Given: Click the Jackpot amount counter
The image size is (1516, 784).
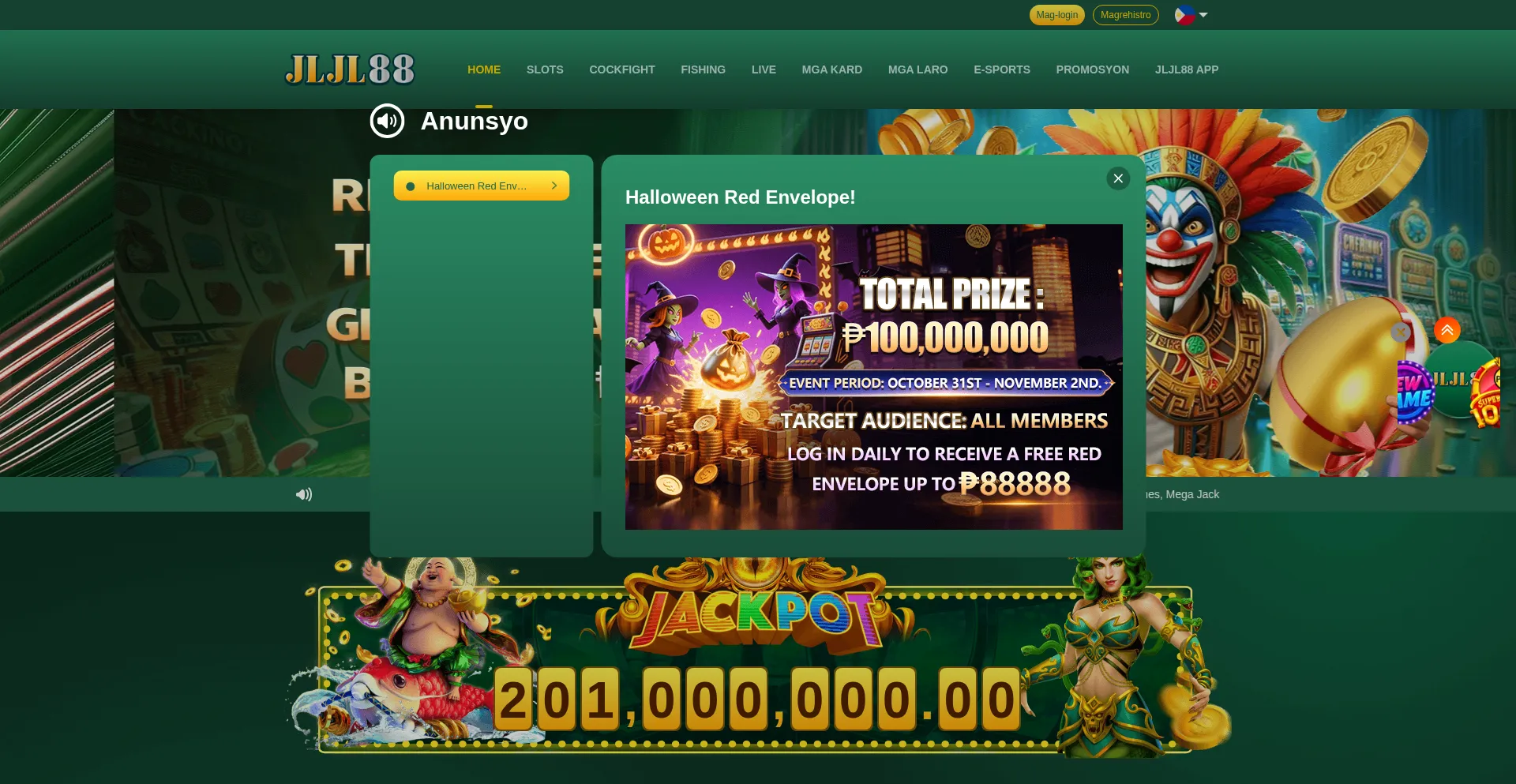Looking at the screenshot, I should [757, 699].
